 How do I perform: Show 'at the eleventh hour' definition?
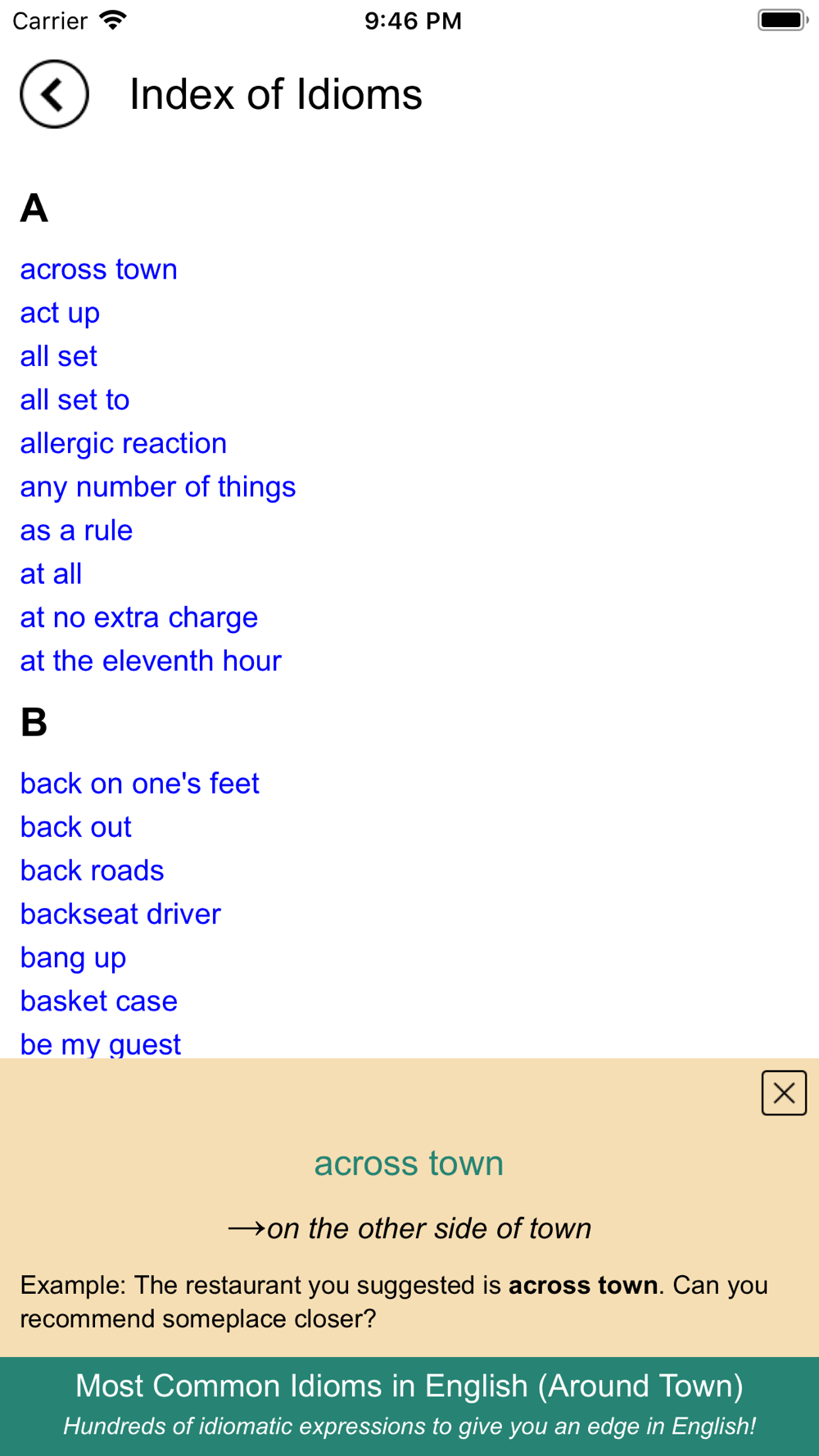[x=151, y=660]
